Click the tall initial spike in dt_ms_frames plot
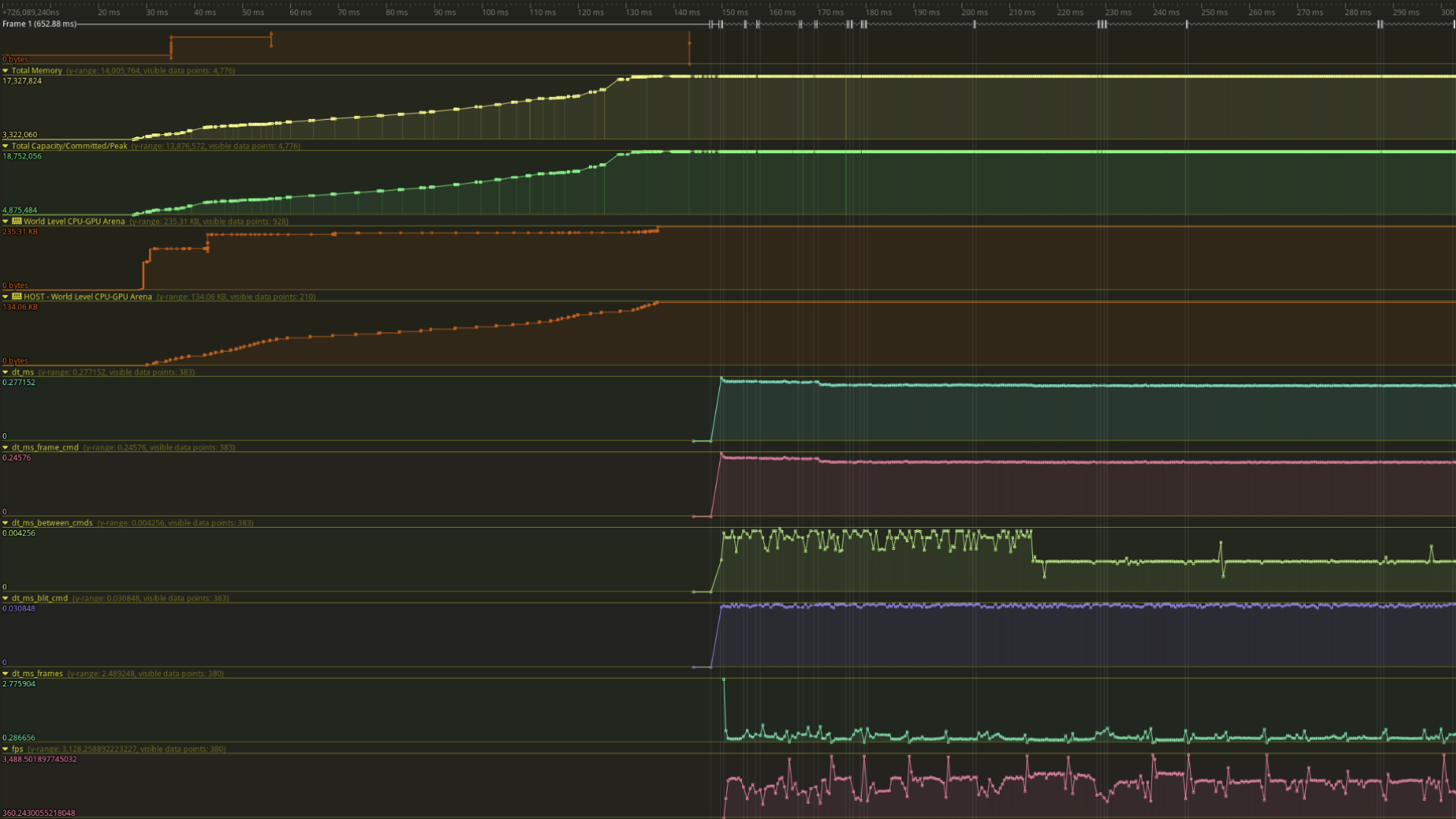 724,681
